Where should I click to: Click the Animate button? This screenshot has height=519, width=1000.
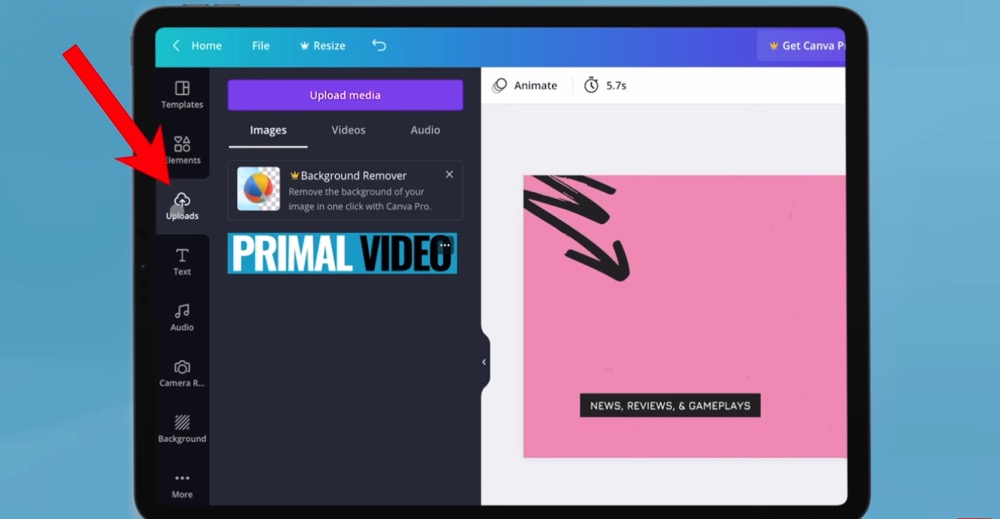[525, 86]
